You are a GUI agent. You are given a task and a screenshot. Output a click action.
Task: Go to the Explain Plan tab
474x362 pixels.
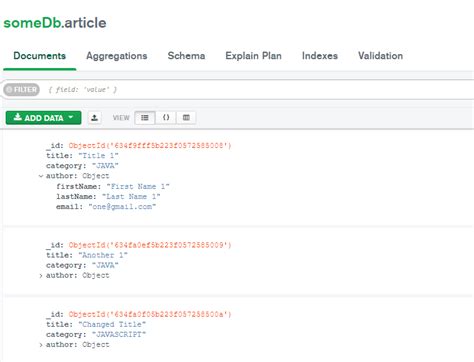253,56
